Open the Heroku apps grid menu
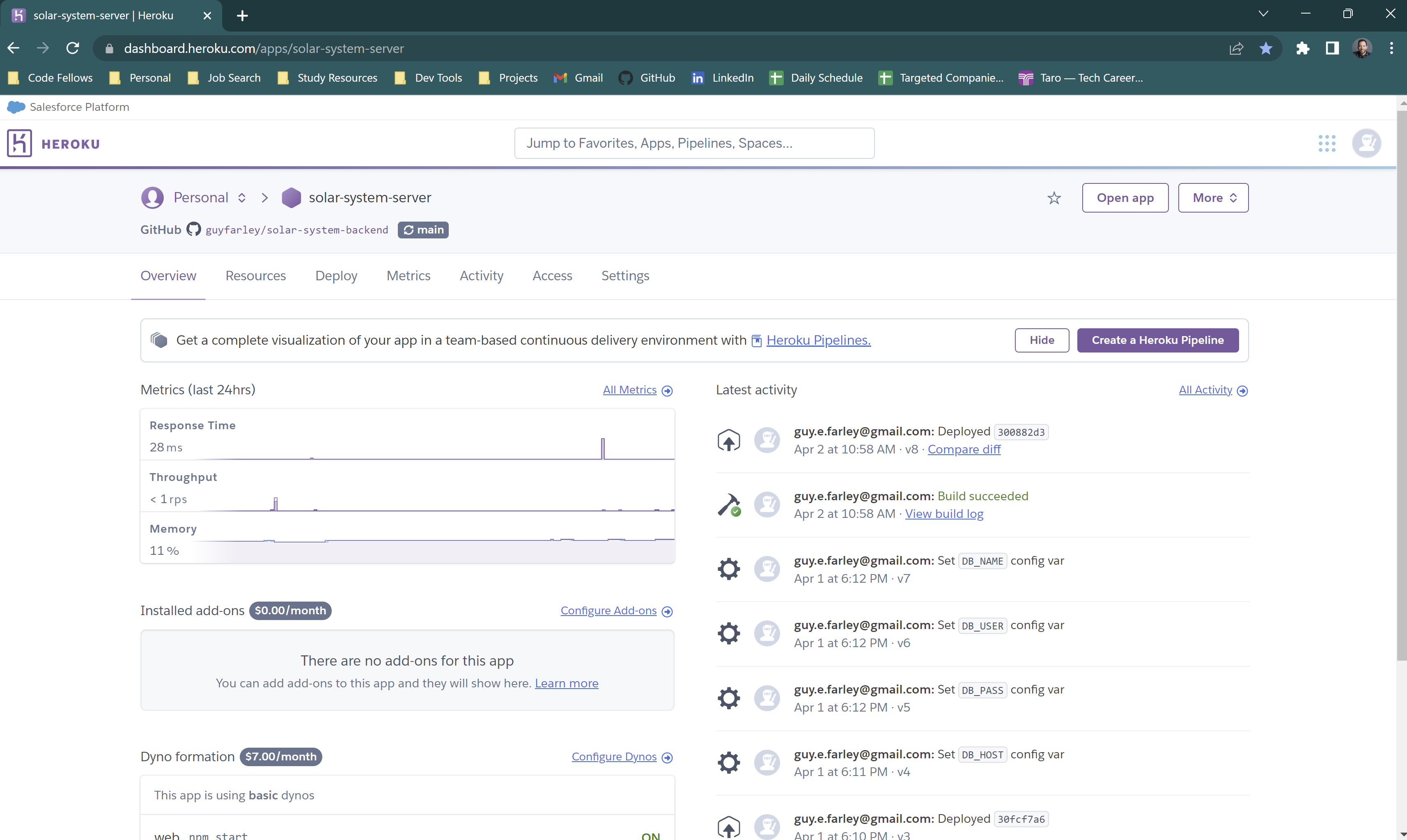Screen dimensions: 1407x840 coord(1327,143)
